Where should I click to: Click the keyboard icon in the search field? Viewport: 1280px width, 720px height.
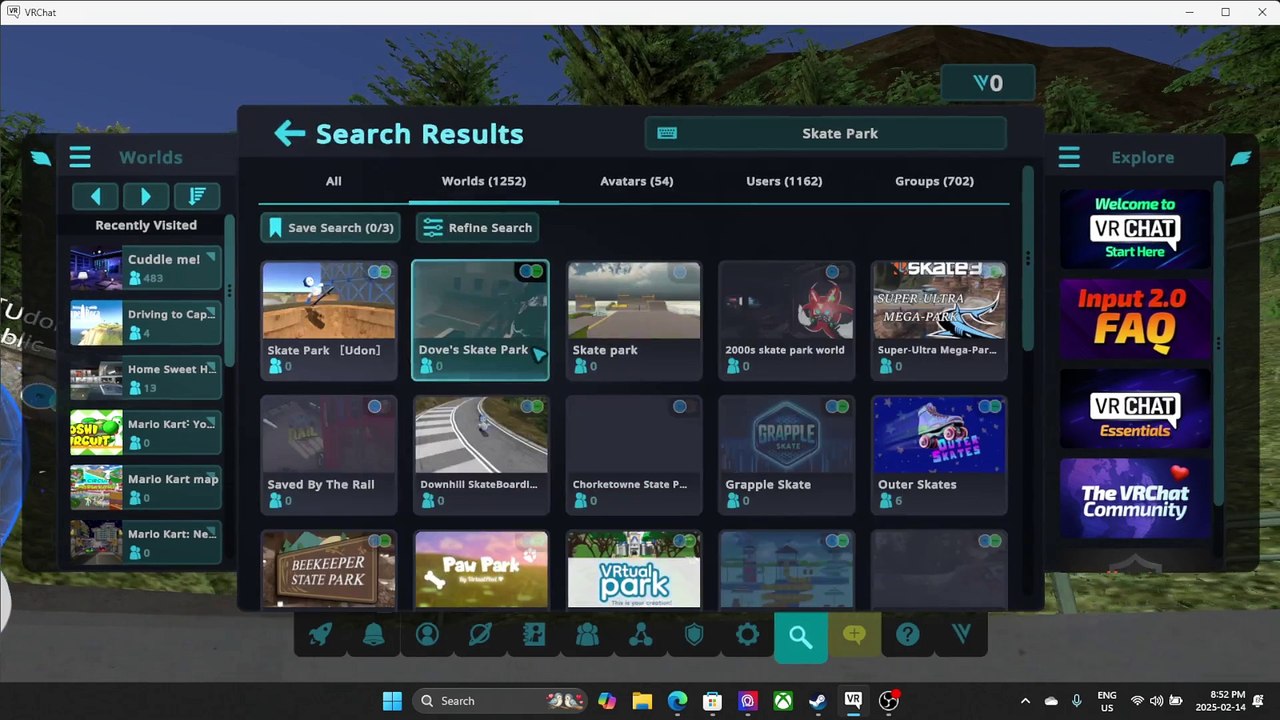[x=667, y=133]
